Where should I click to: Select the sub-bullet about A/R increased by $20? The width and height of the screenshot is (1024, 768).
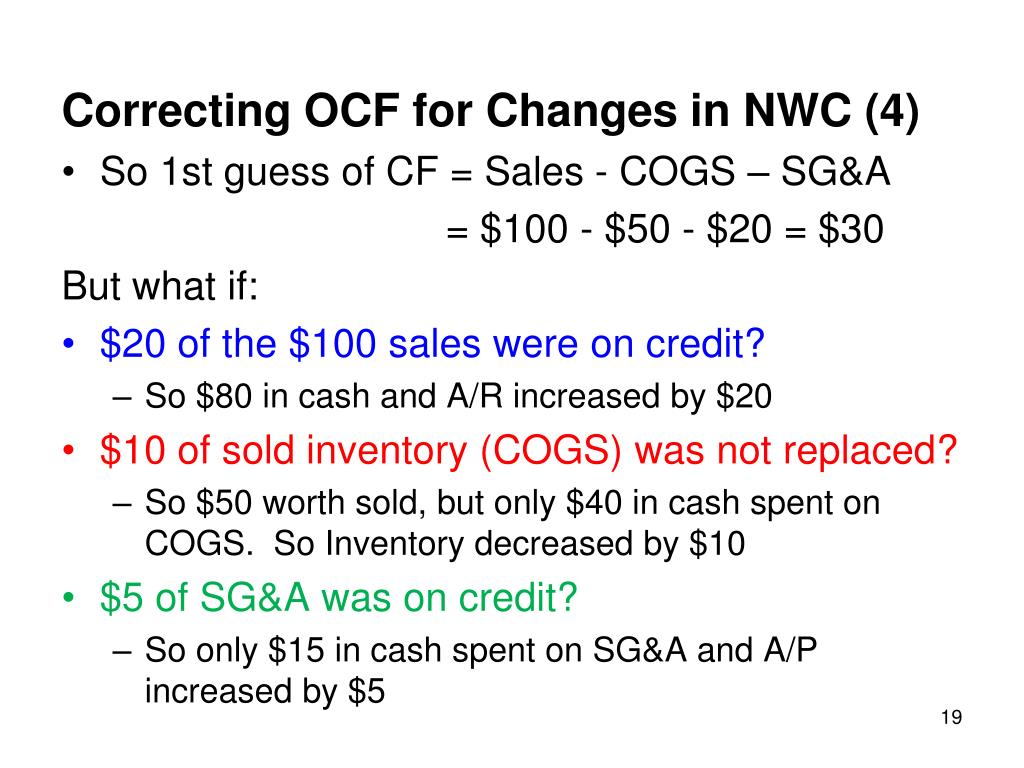coord(442,396)
